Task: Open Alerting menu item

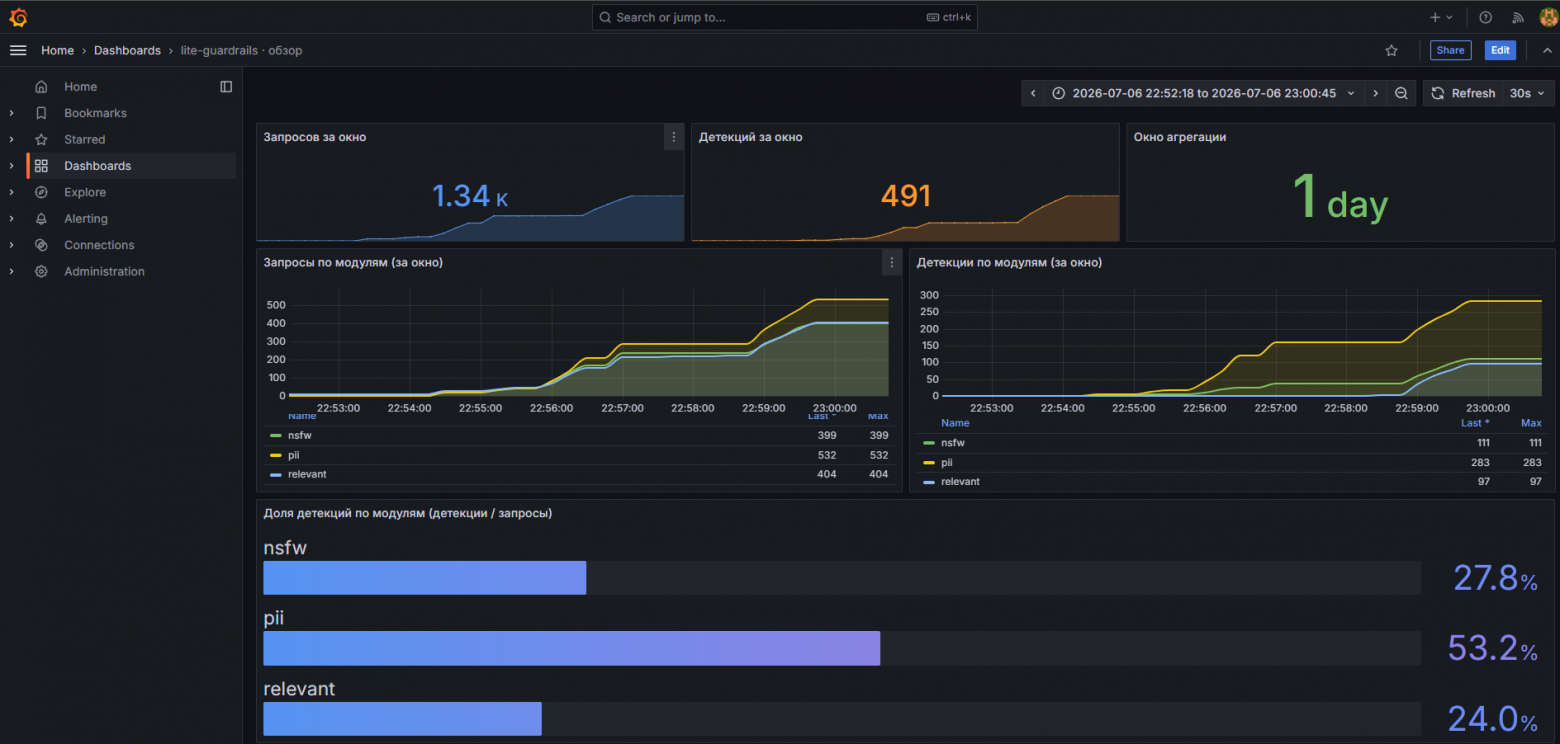Action: point(86,219)
